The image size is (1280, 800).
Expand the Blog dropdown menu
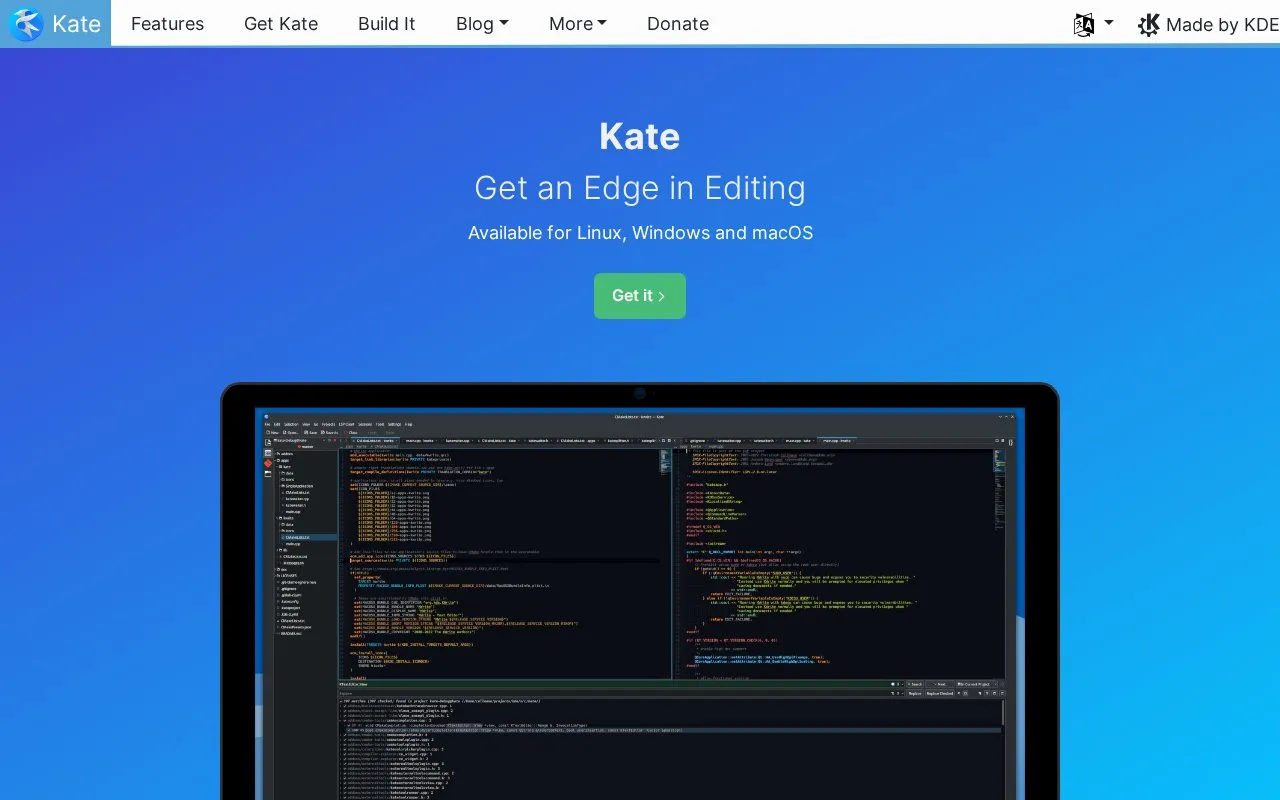point(482,24)
